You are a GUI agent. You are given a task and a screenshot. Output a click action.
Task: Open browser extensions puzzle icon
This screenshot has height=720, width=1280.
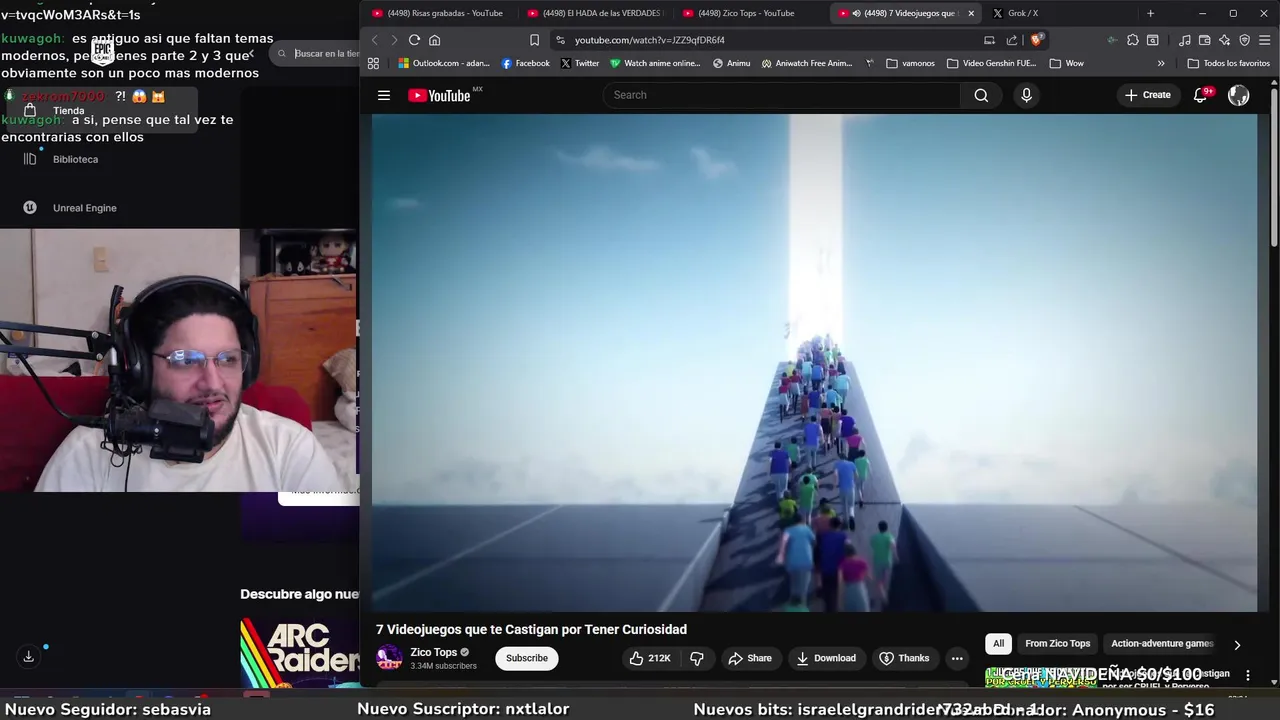pos(1132,40)
